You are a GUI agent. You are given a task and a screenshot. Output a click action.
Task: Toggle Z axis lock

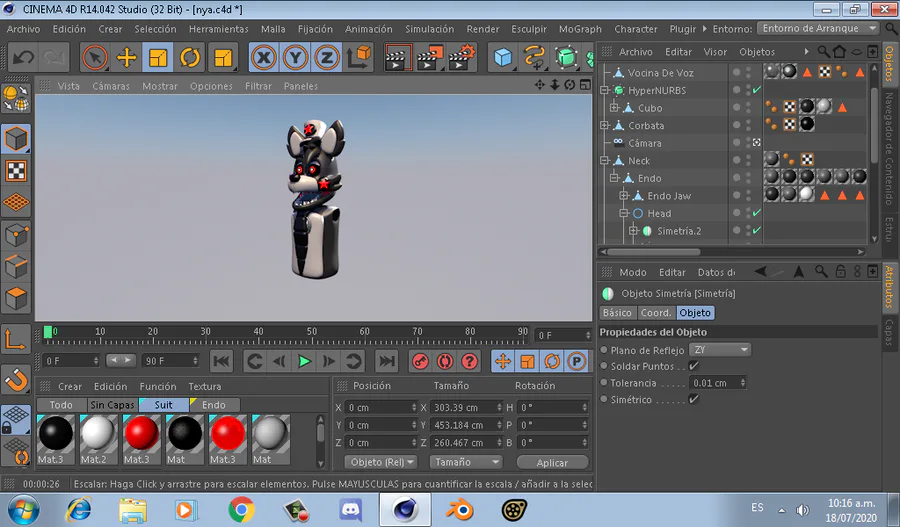(x=327, y=57)
